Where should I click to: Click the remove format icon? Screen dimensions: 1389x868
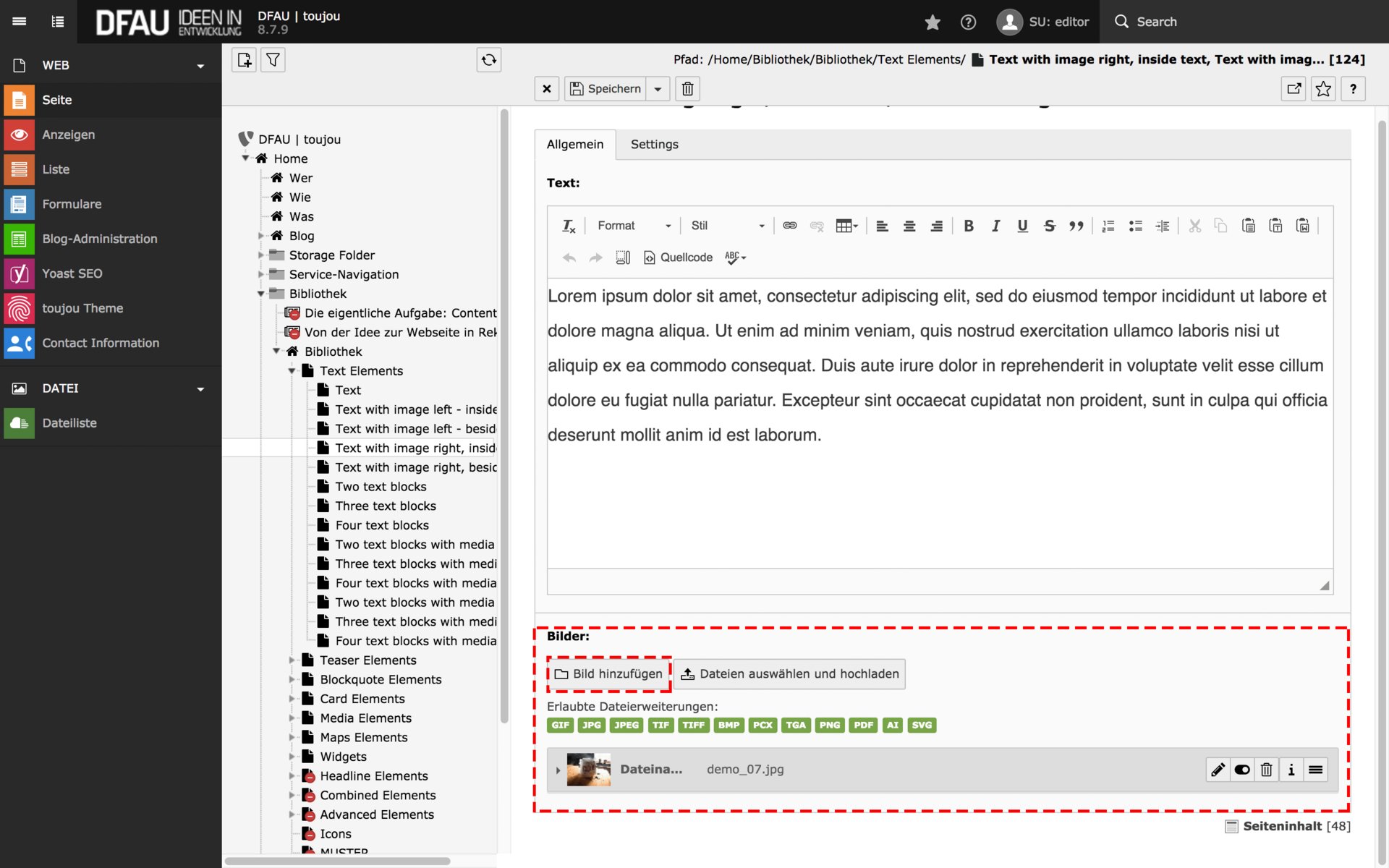coord(569,226)
